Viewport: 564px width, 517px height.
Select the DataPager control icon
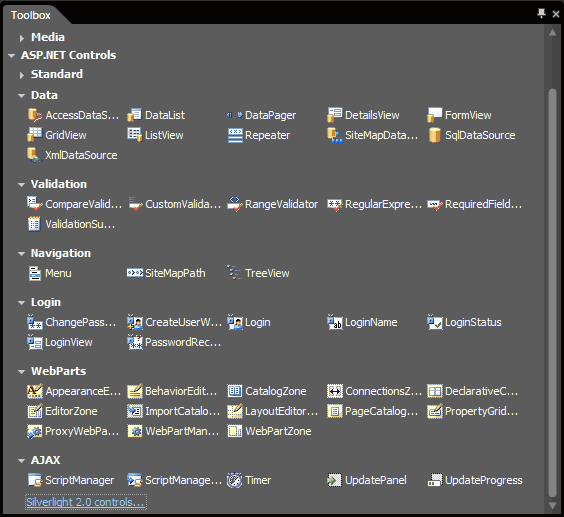pos(235,115)
